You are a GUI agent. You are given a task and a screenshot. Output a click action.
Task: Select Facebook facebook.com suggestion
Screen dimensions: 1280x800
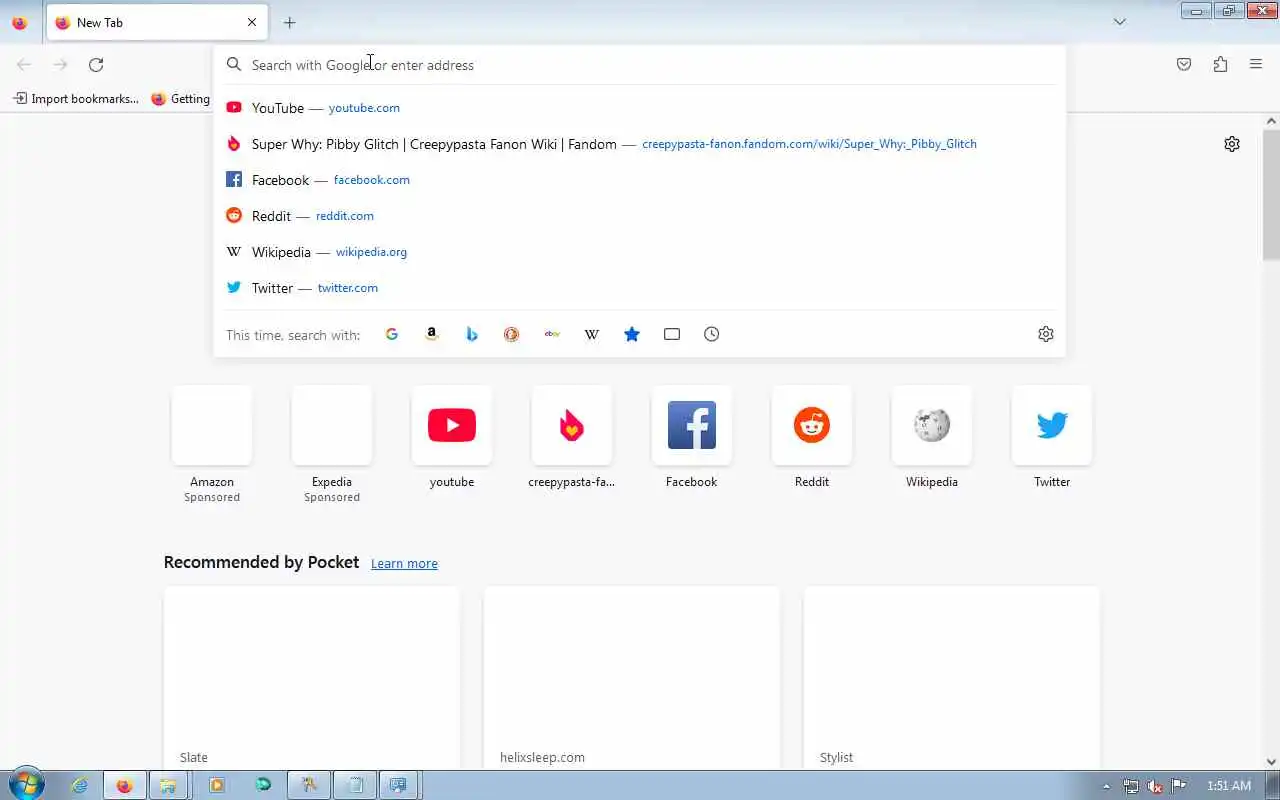click(640, 180)
